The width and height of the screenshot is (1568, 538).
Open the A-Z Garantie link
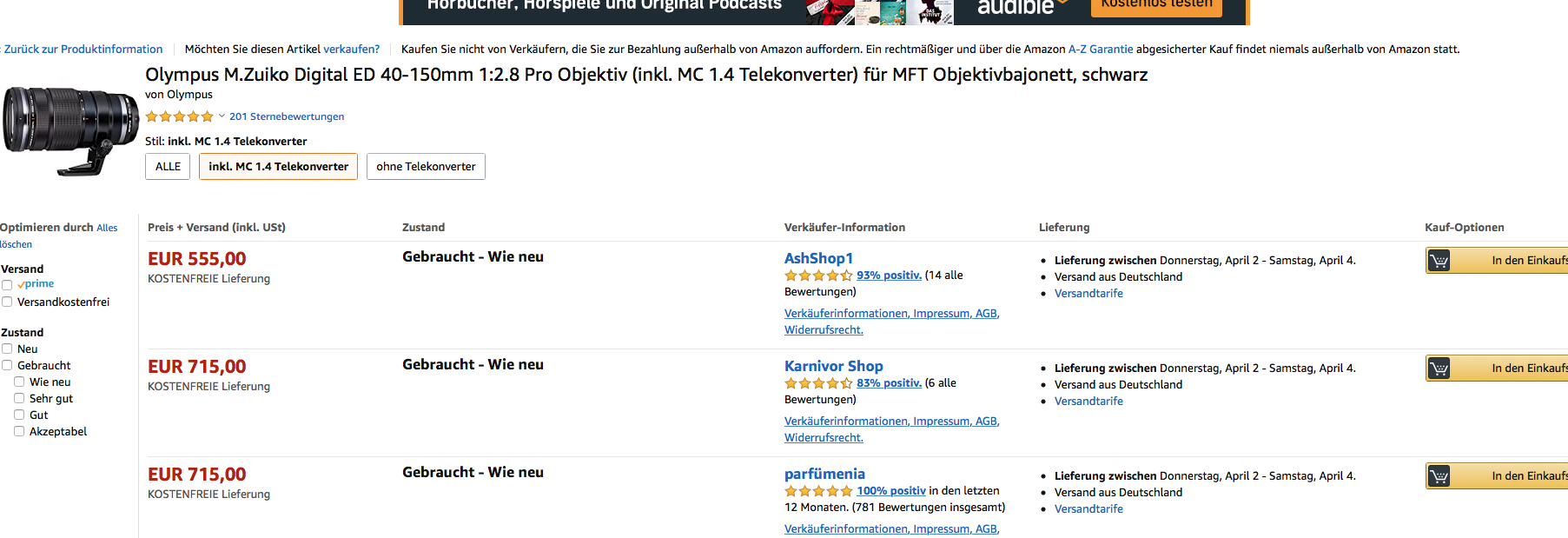coord(1101,50)
